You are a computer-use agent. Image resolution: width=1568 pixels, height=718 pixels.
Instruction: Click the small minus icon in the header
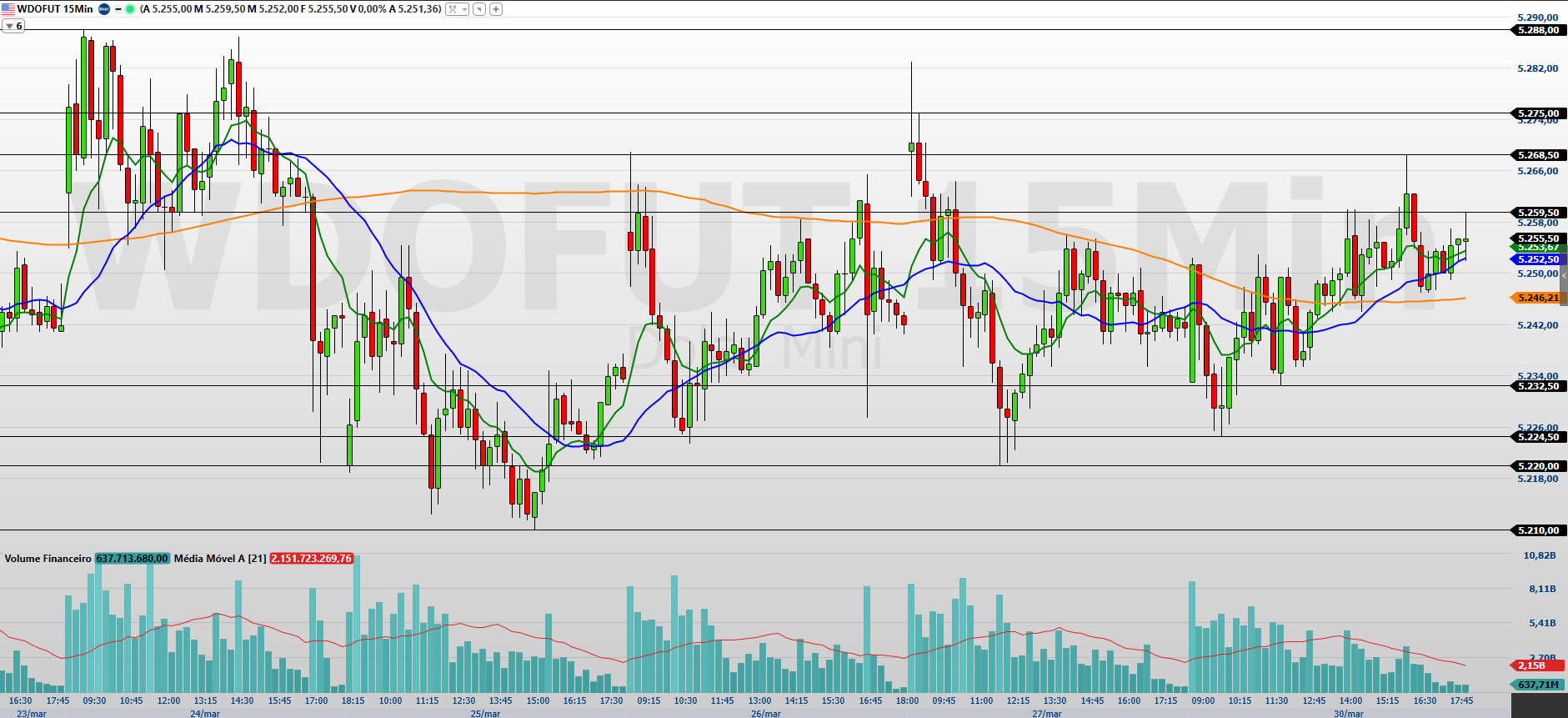[118, 9]
